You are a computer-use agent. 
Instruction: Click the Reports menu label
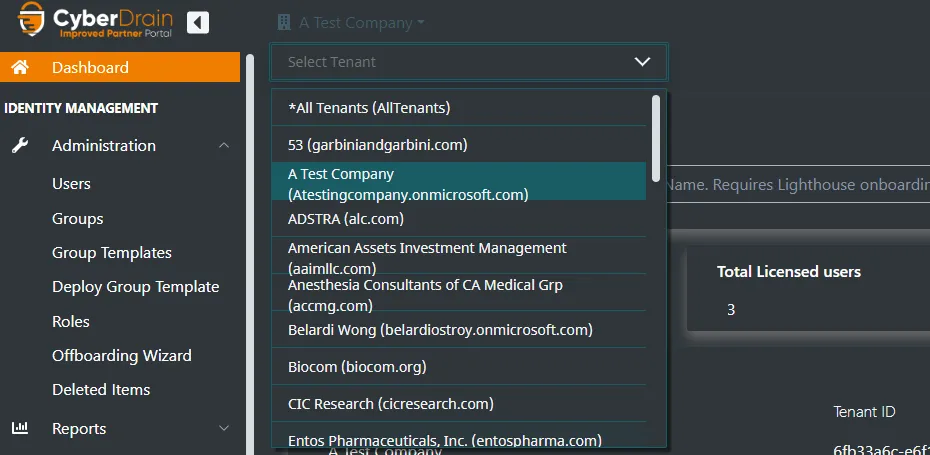(x=79, y=428)
